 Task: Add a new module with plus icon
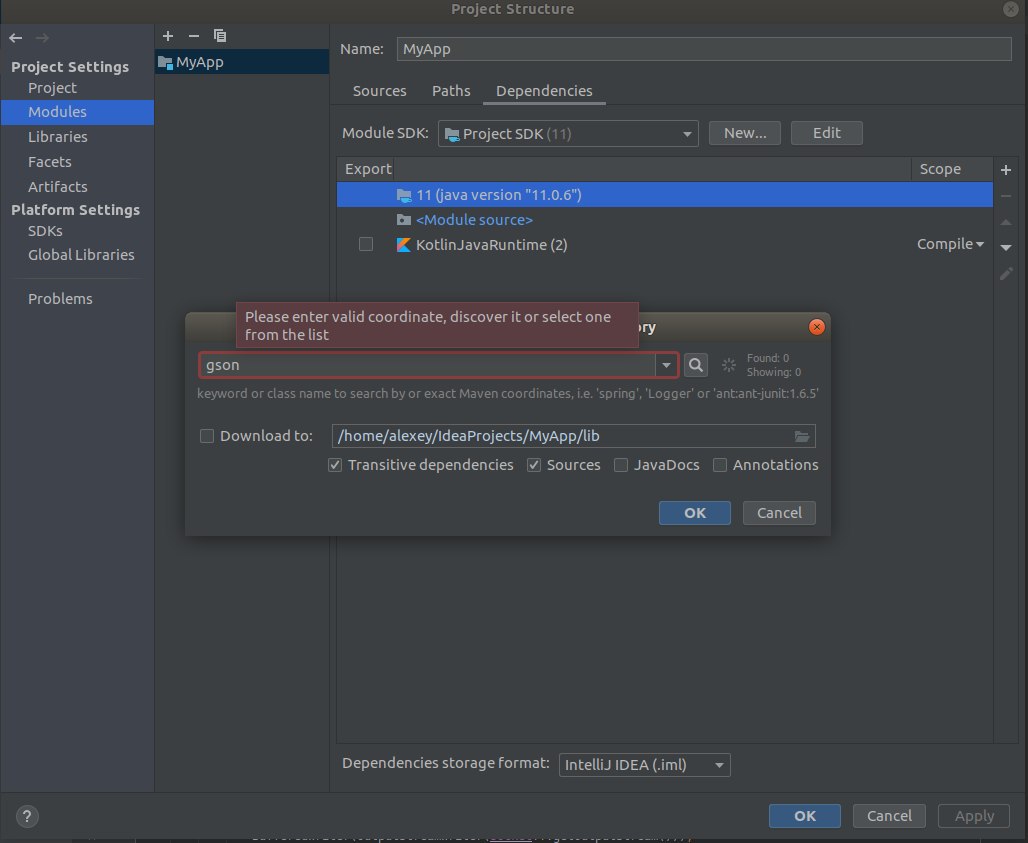click(x=168, y=36)
